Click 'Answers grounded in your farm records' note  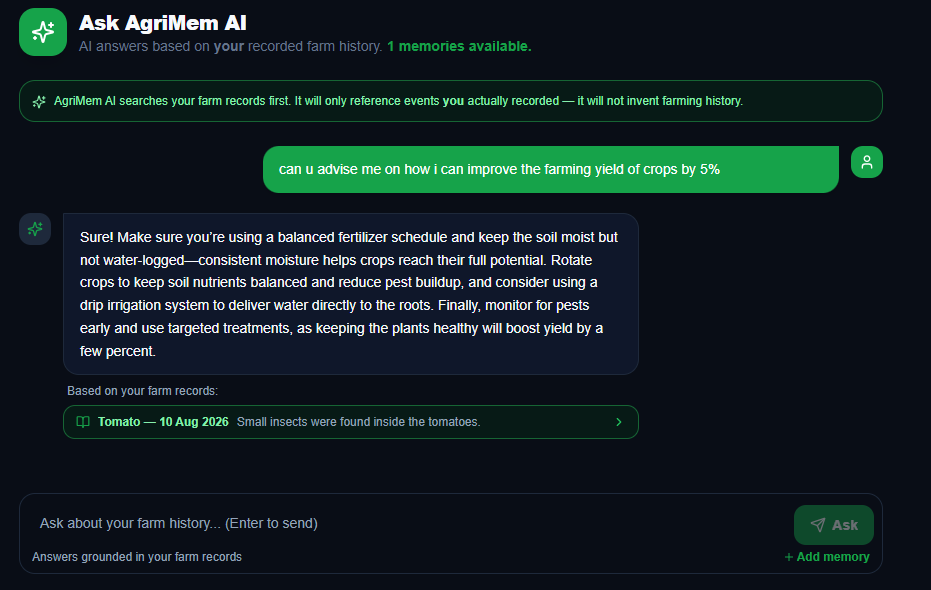tap(137, 557)
